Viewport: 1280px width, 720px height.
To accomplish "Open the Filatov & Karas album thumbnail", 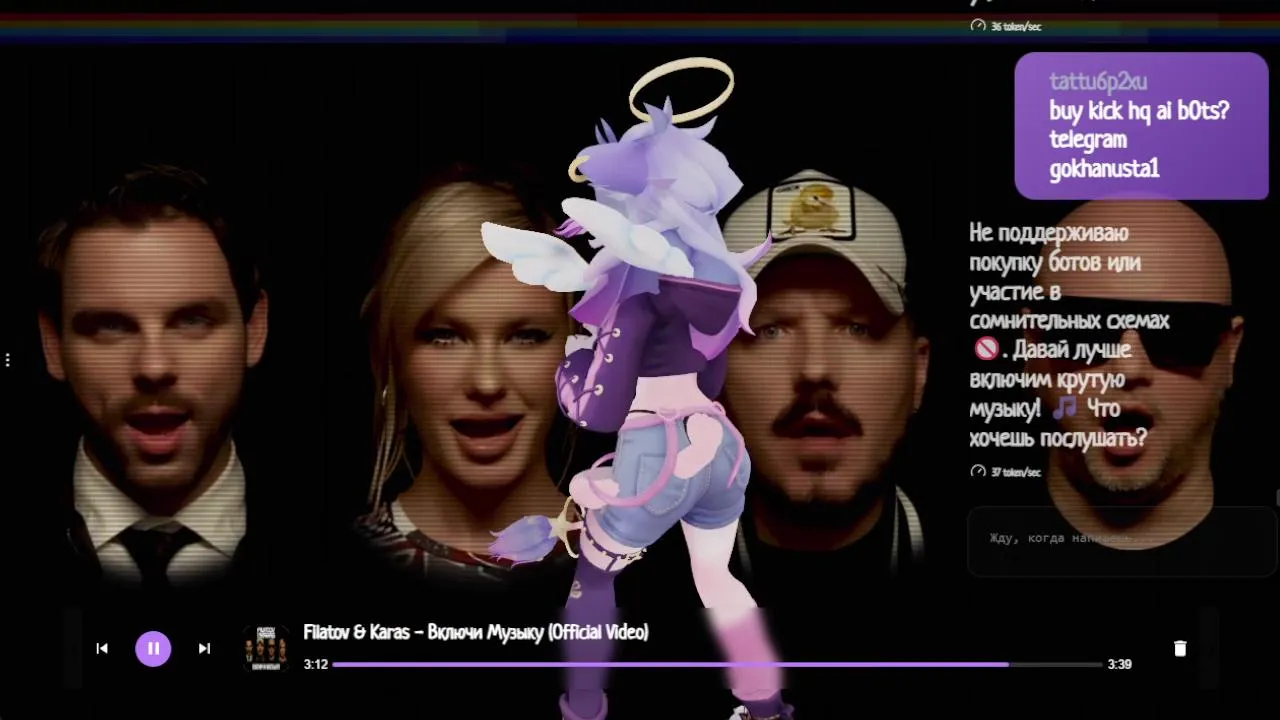I will point(266,648).
